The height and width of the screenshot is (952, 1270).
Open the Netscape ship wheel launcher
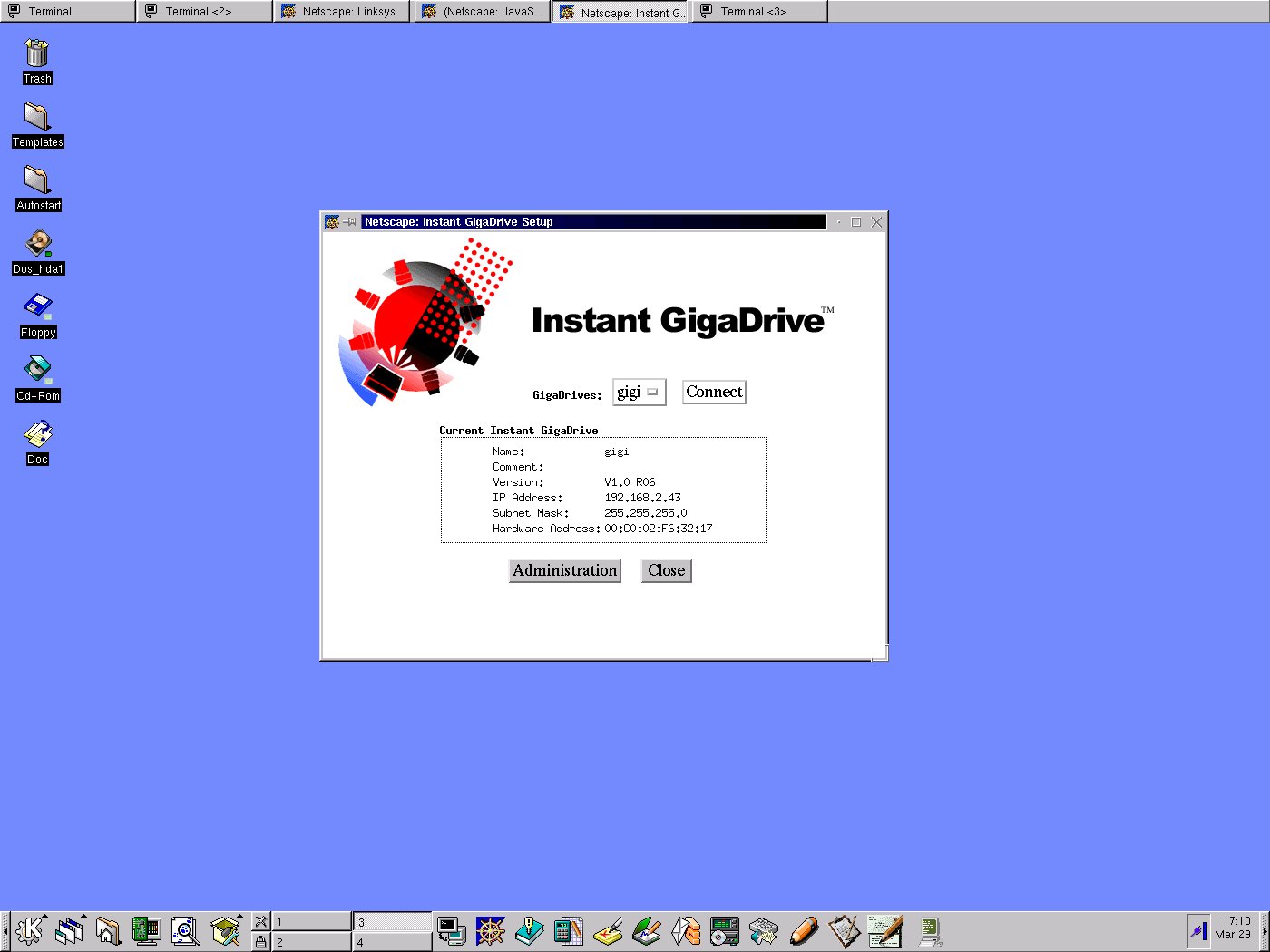coord(490,931)
